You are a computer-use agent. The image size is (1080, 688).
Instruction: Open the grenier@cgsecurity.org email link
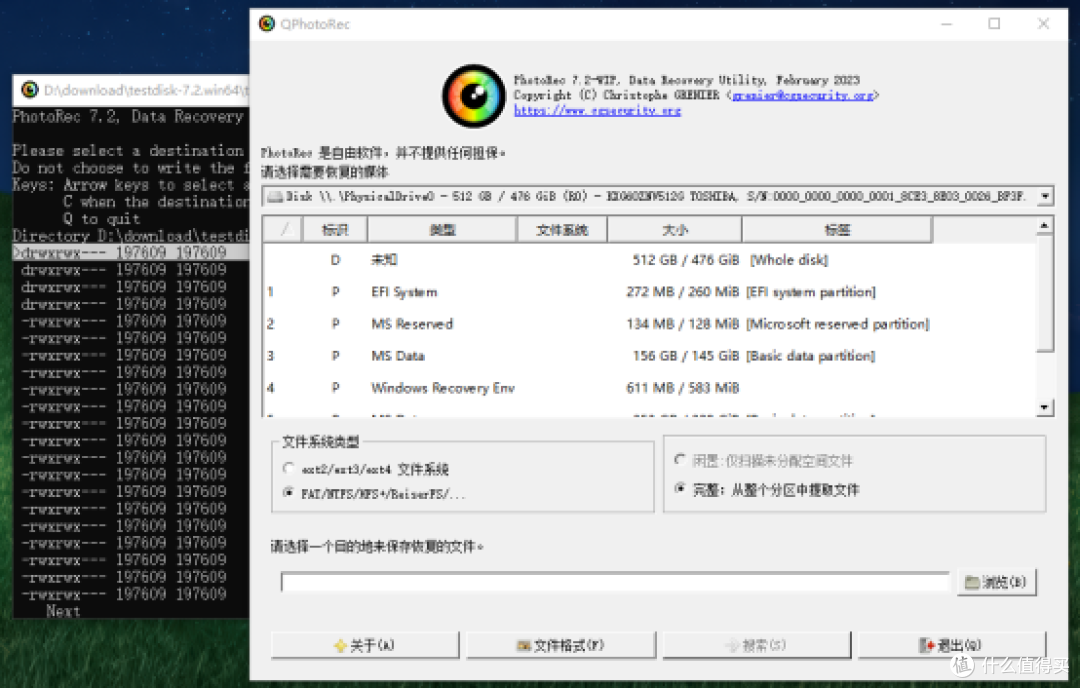(802, 96)
